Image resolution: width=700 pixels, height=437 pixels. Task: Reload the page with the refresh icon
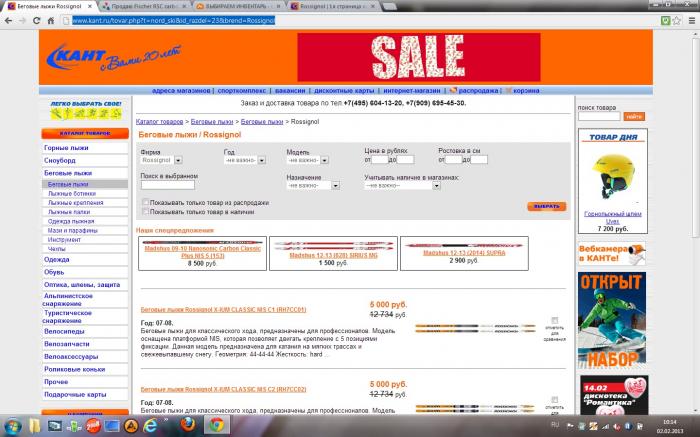coord(37,21)
